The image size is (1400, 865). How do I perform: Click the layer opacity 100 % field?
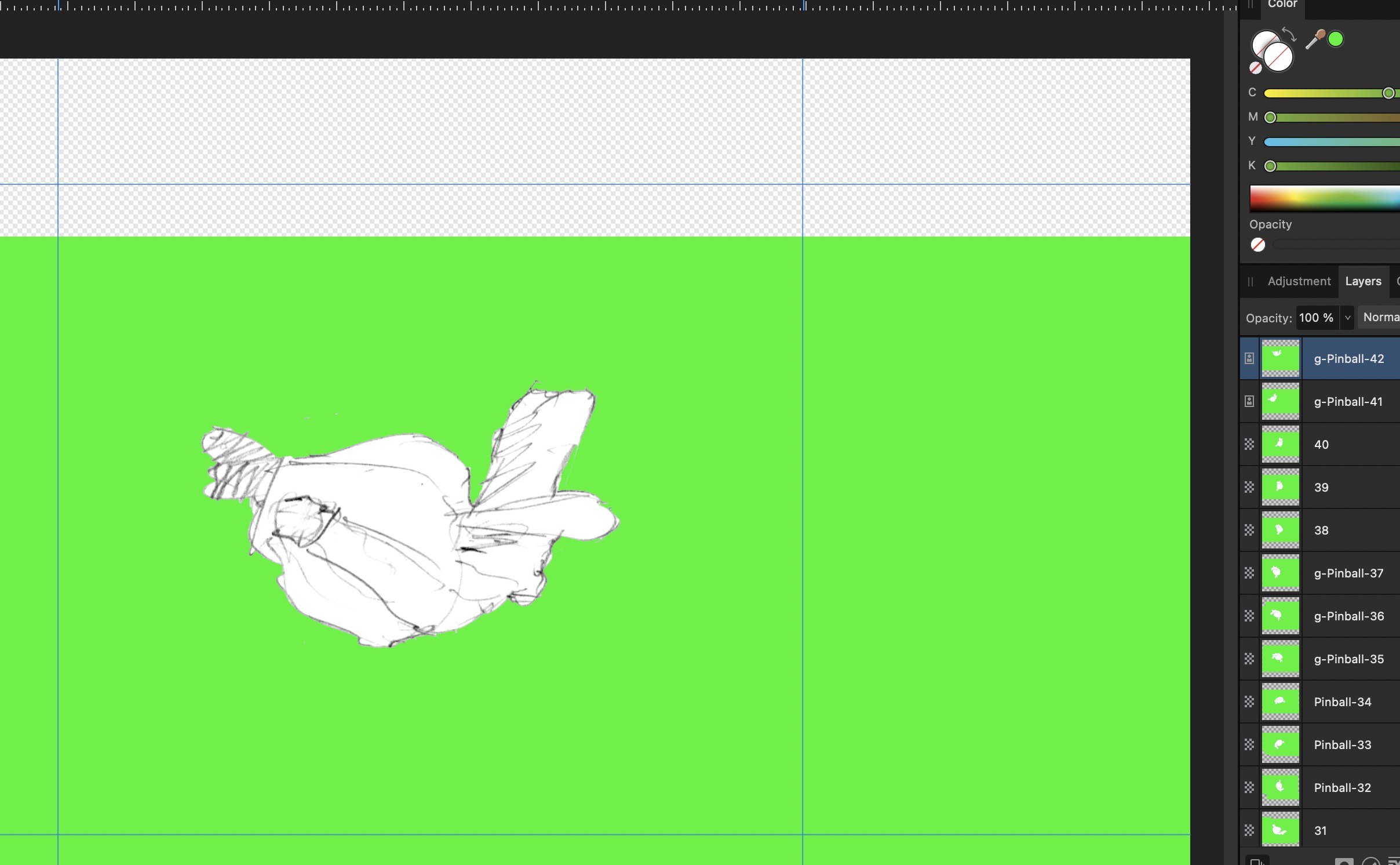[1316, 318]
